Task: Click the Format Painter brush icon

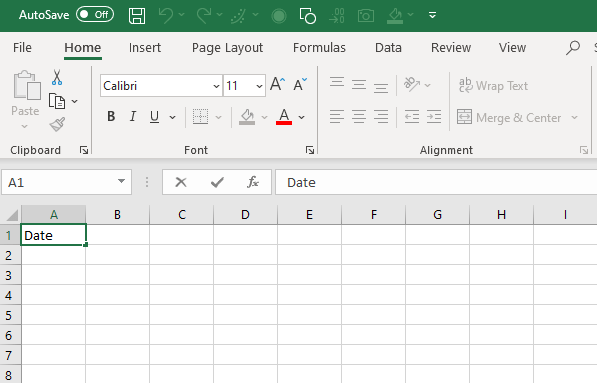Action: tap(57, 124)
